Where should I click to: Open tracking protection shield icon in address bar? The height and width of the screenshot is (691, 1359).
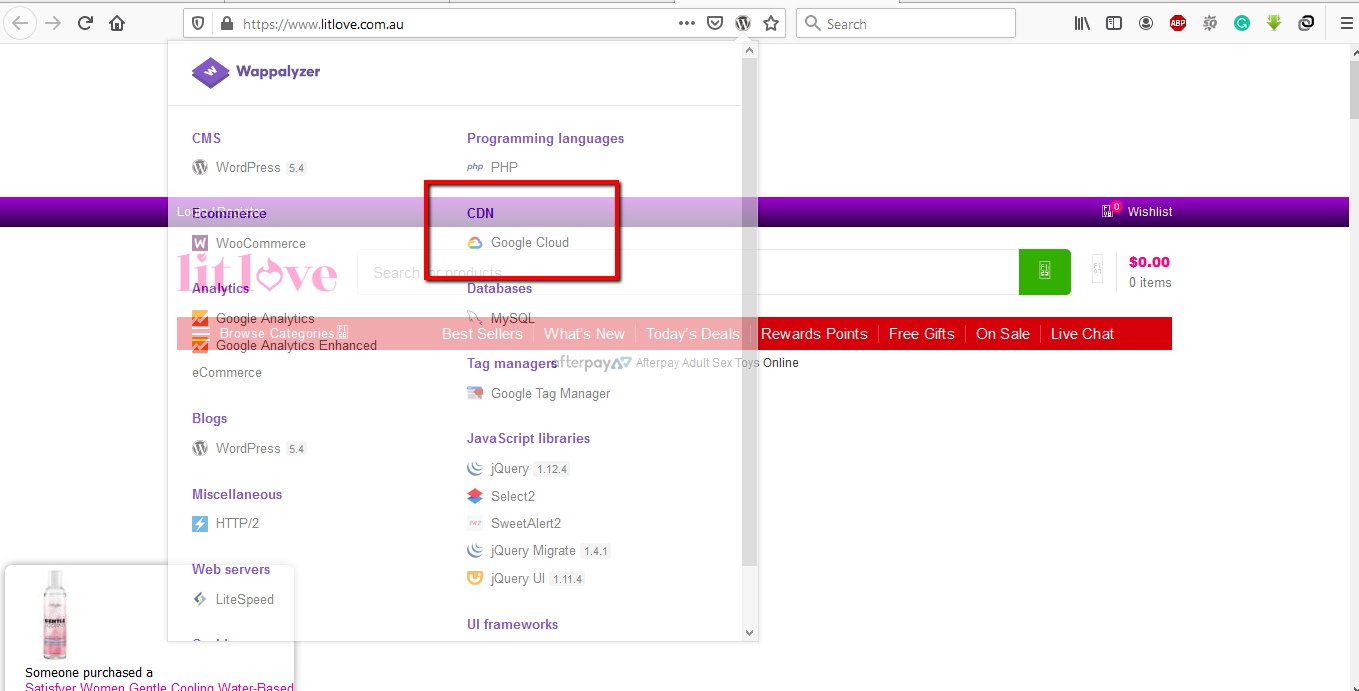point(198,23)
